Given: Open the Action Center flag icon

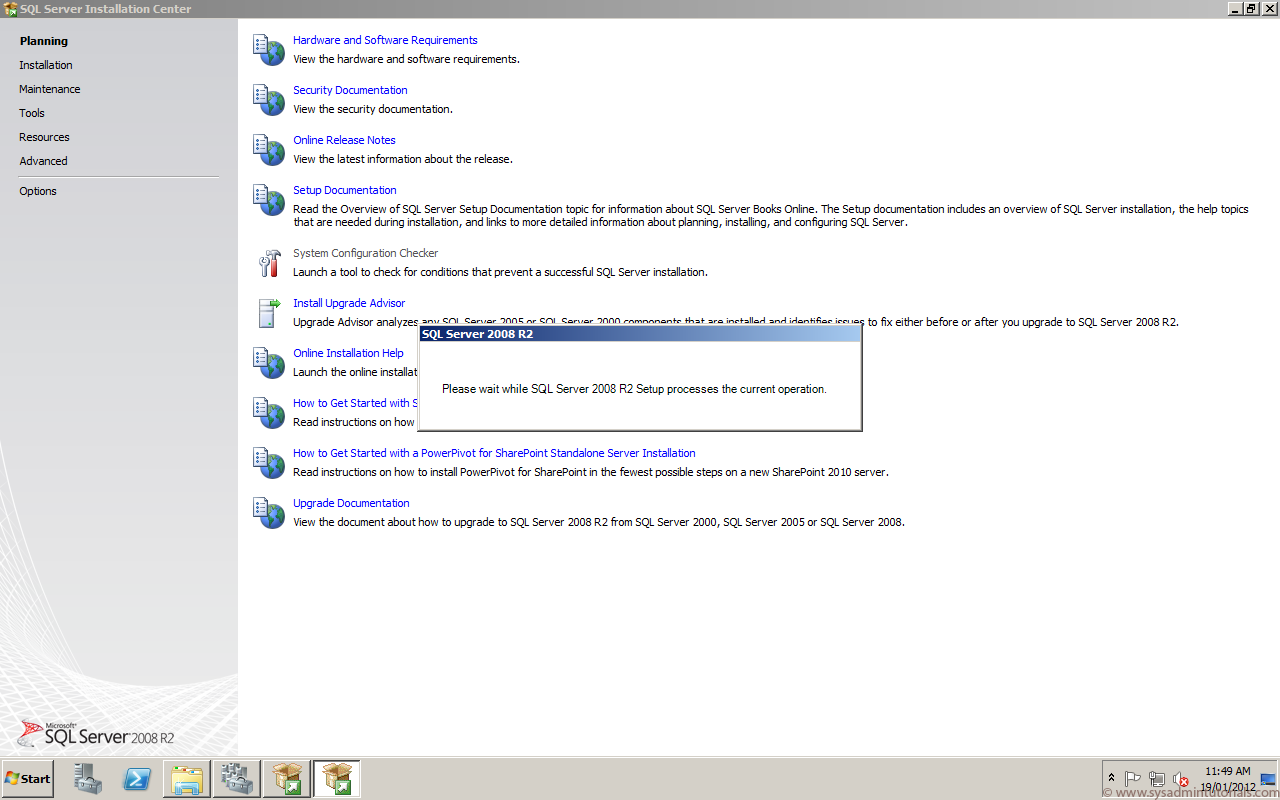Looking at the screenshot, I should (x=1133, y=779).
